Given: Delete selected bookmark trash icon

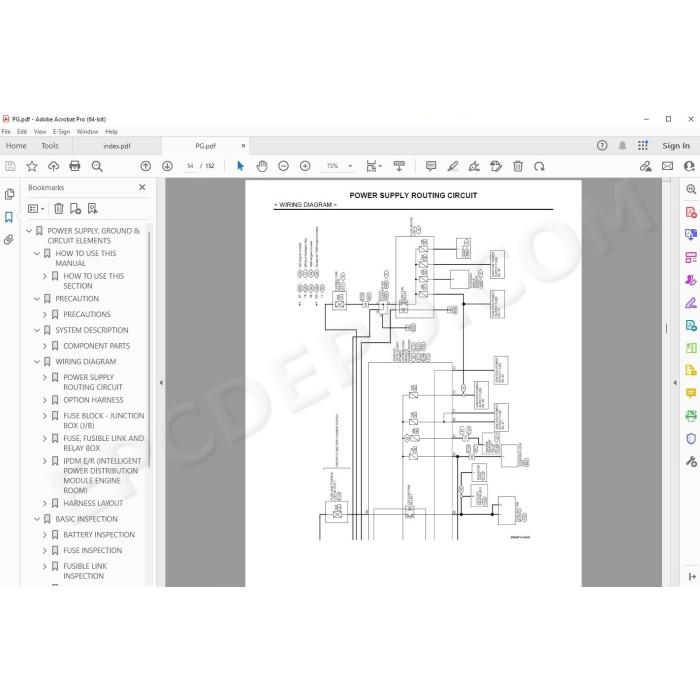Looking at the screenshot, I should 58,208.
